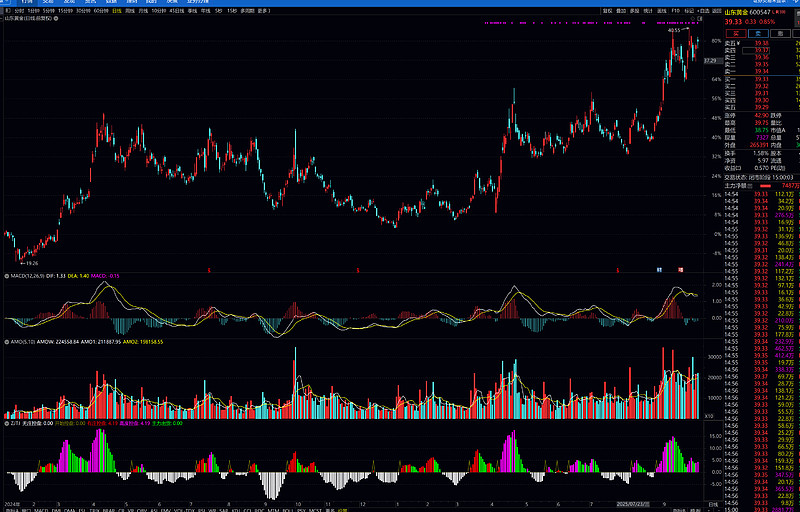Click the L 融 badge after stock code 600547
Screen dimensions: 800x512
click(779, 12)
